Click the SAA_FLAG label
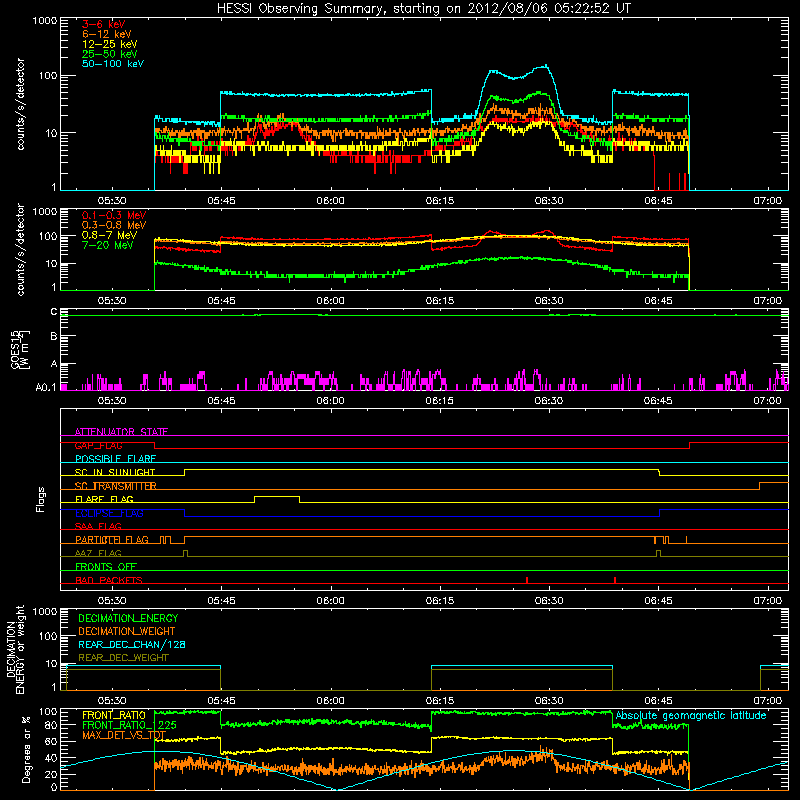The height and width of the screenshot is (800, 800). pos(98,526)
